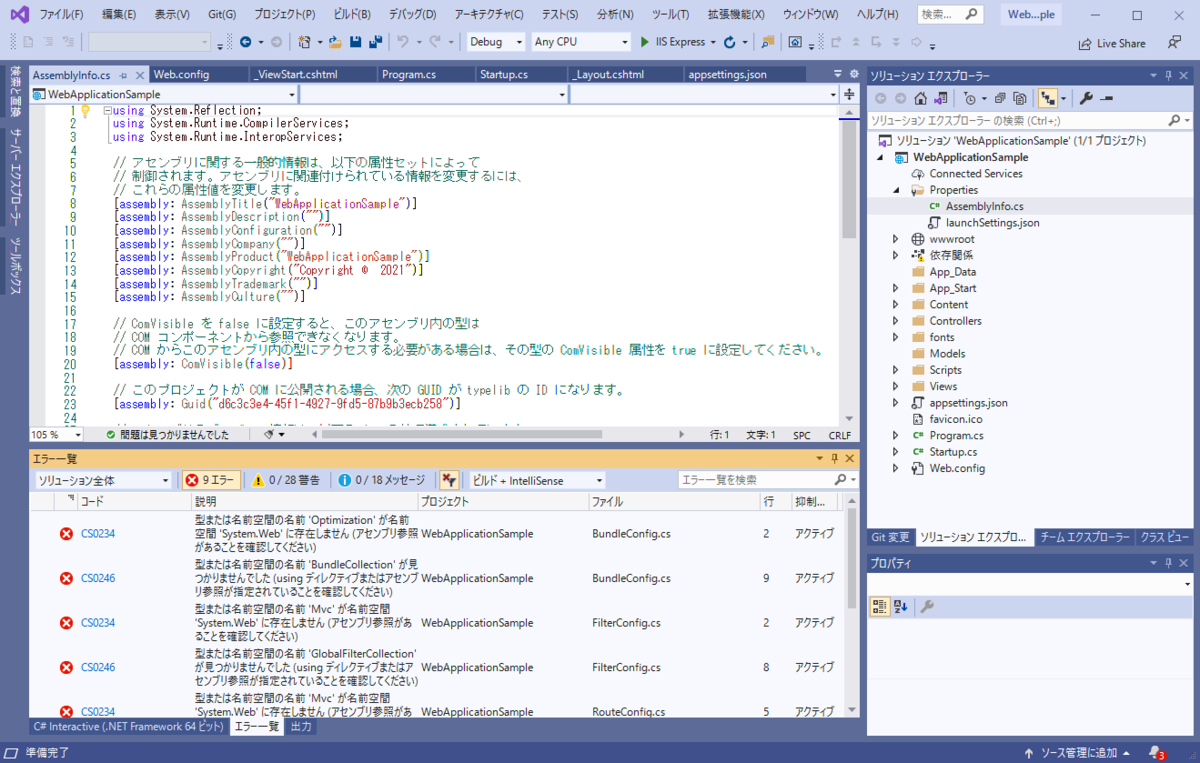1200x763 pixels.
Task: Toggle the 0 / 28 警告 warnings filter
Action: pyautogui.click(x=285, y=480)
